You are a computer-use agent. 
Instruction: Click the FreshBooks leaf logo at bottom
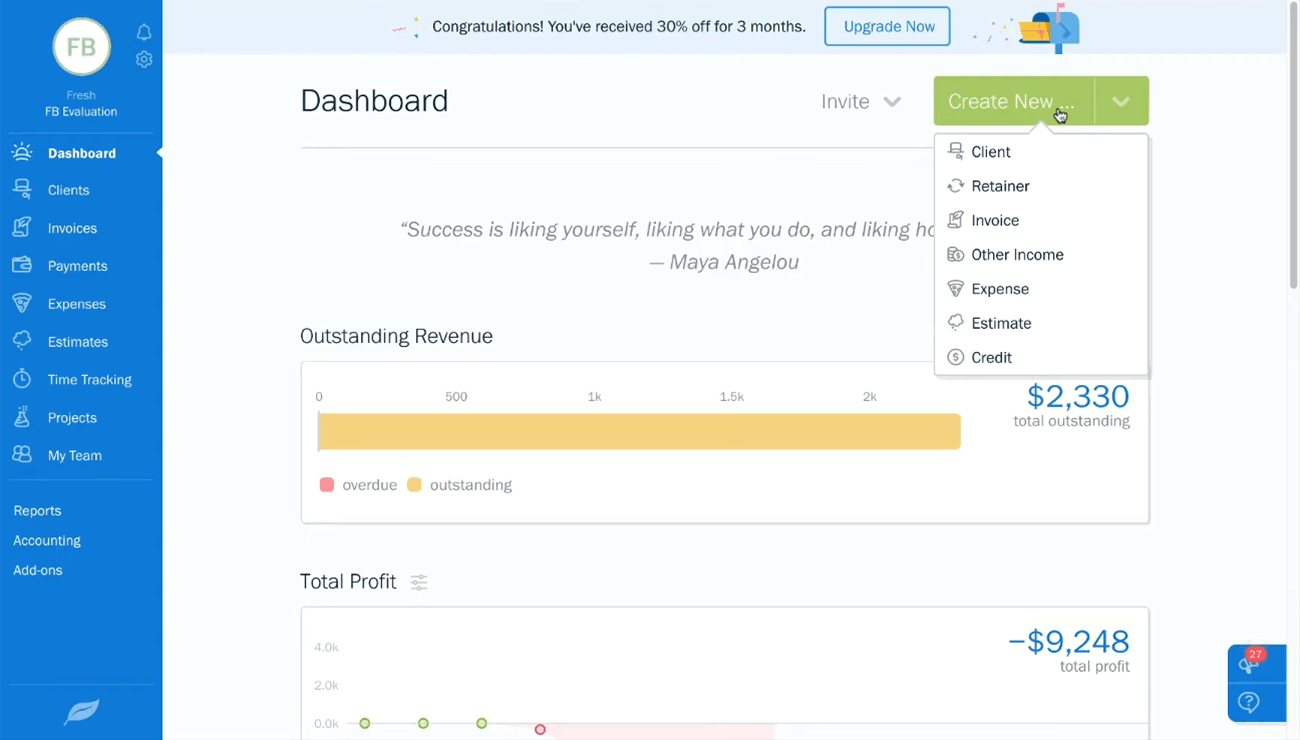[x=81, y=712]
